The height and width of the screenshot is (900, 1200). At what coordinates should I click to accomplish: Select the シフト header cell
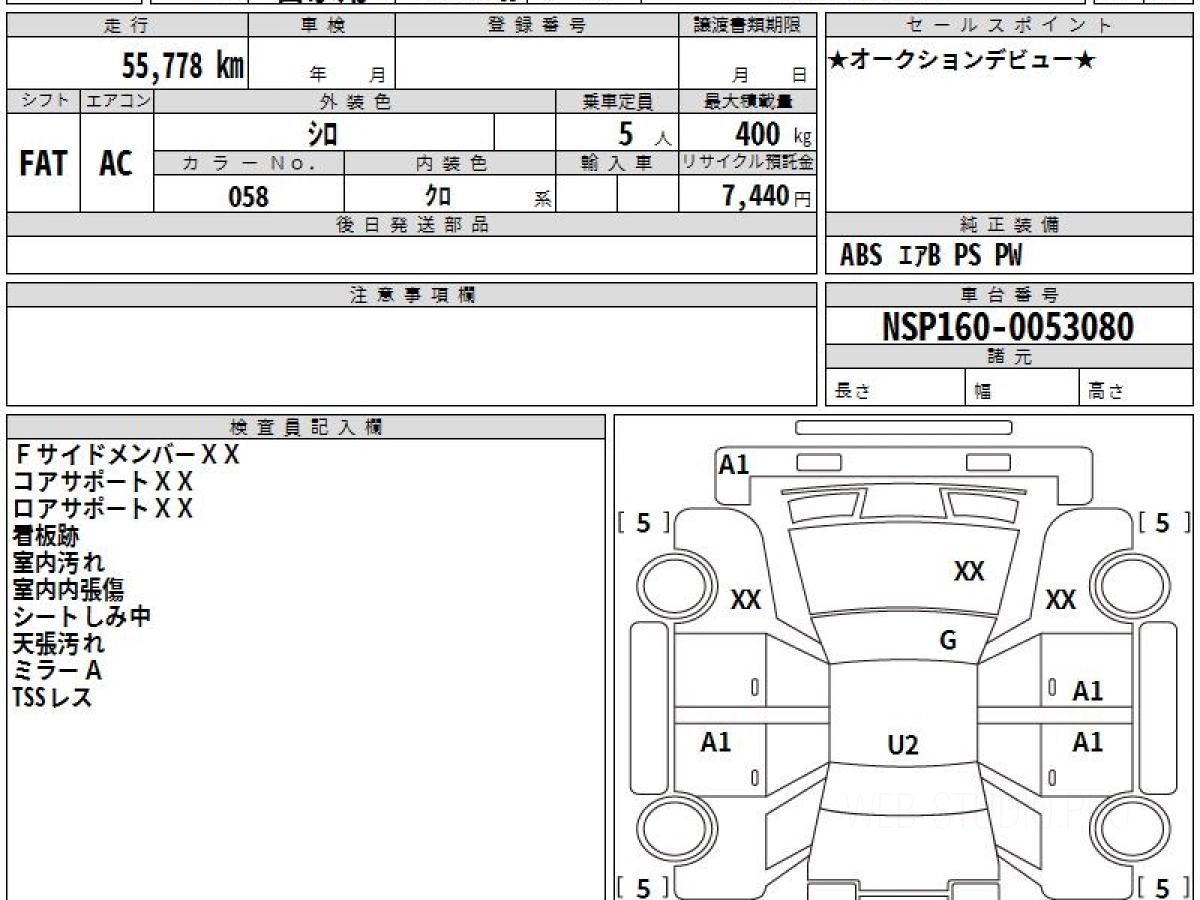(43, 101)
